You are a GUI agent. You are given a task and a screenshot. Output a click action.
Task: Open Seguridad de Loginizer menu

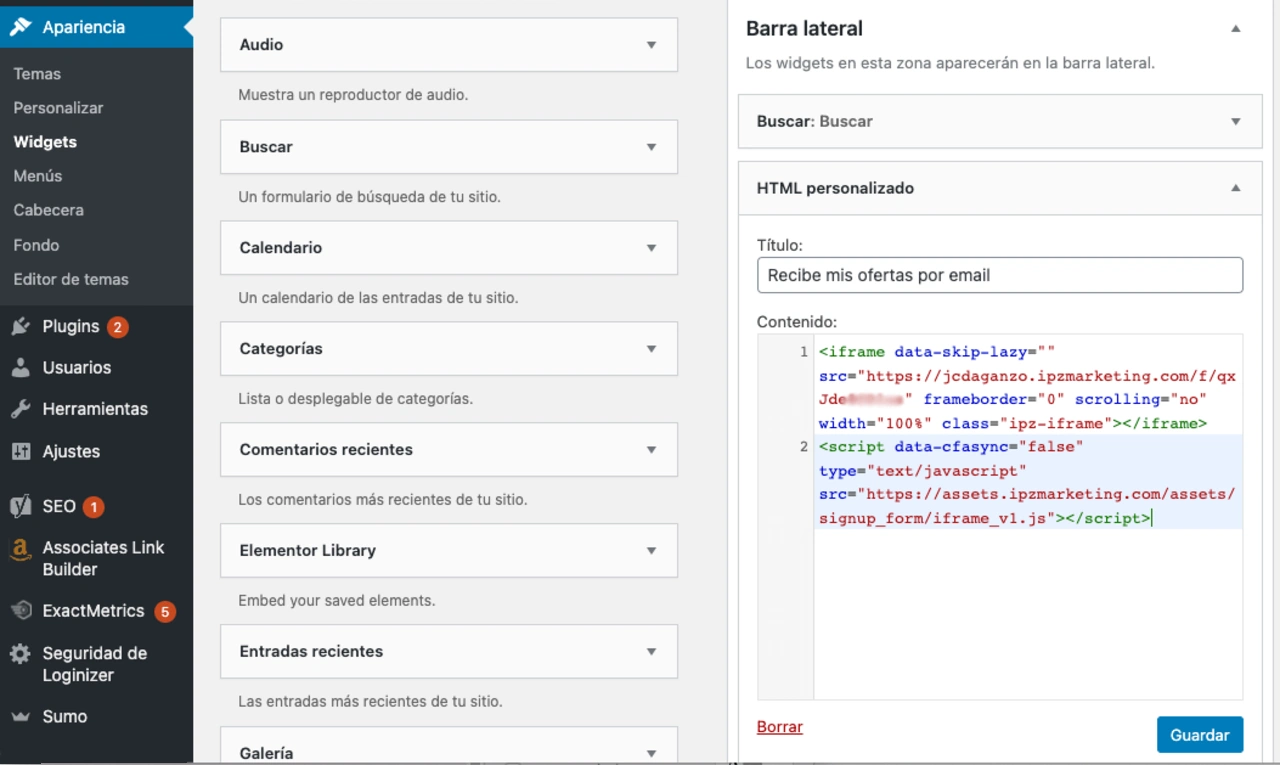coord(96,664)
